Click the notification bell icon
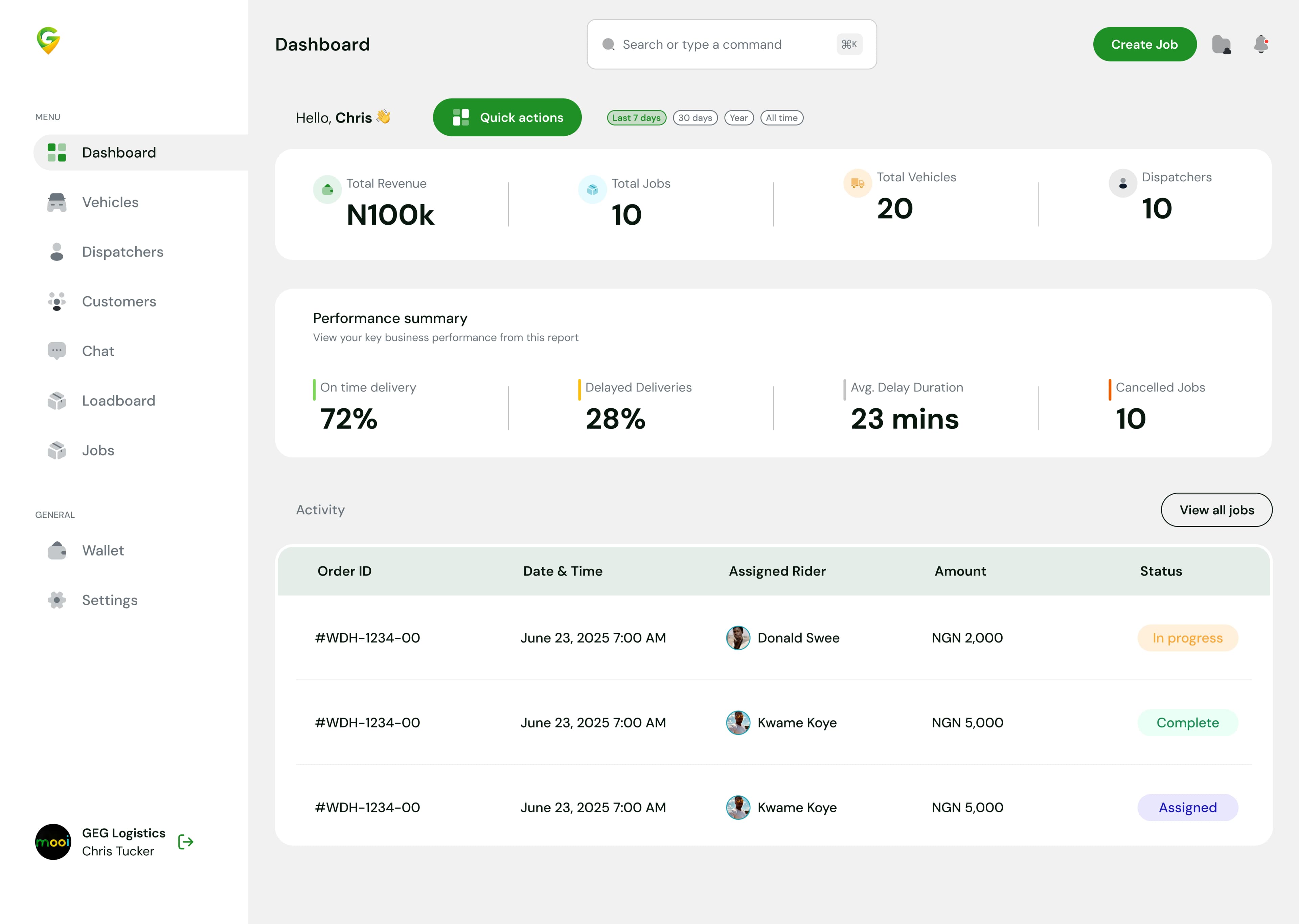 point(1261,44)
